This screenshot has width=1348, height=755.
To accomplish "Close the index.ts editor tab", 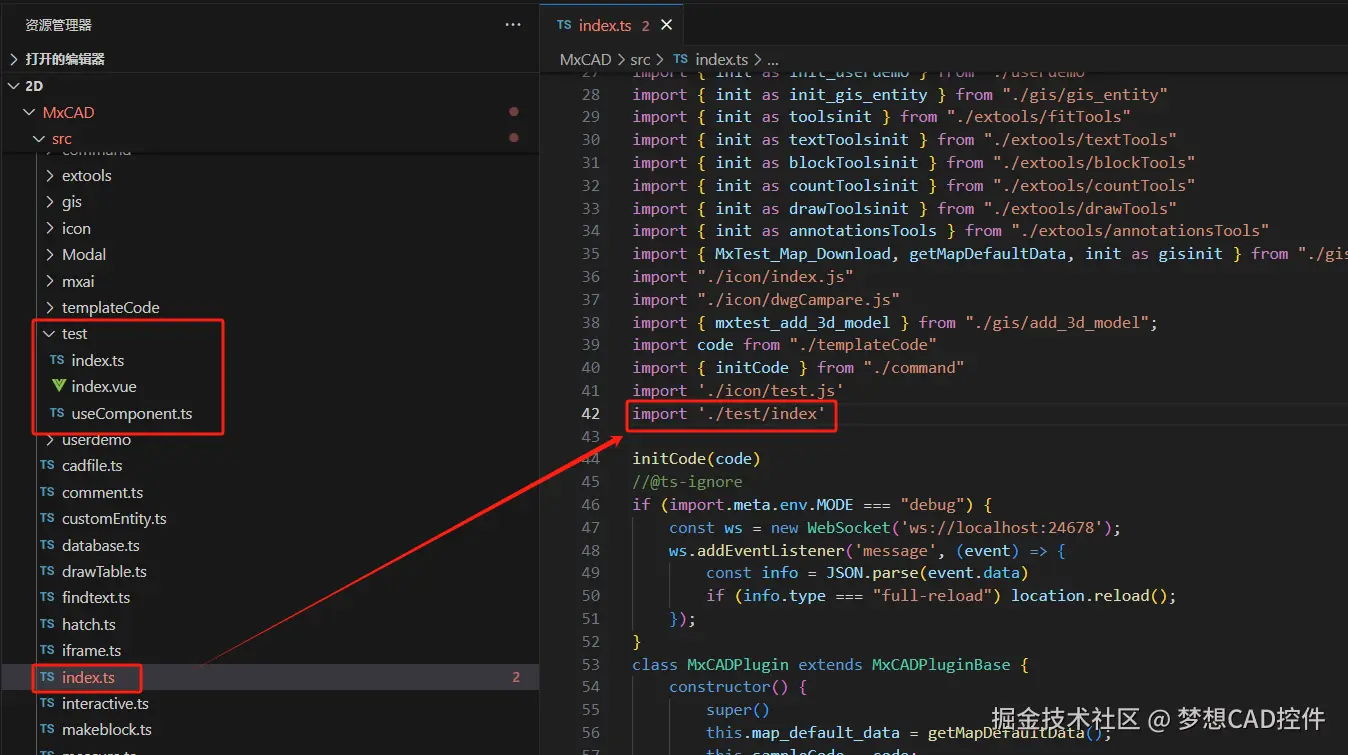I will 667,25.
